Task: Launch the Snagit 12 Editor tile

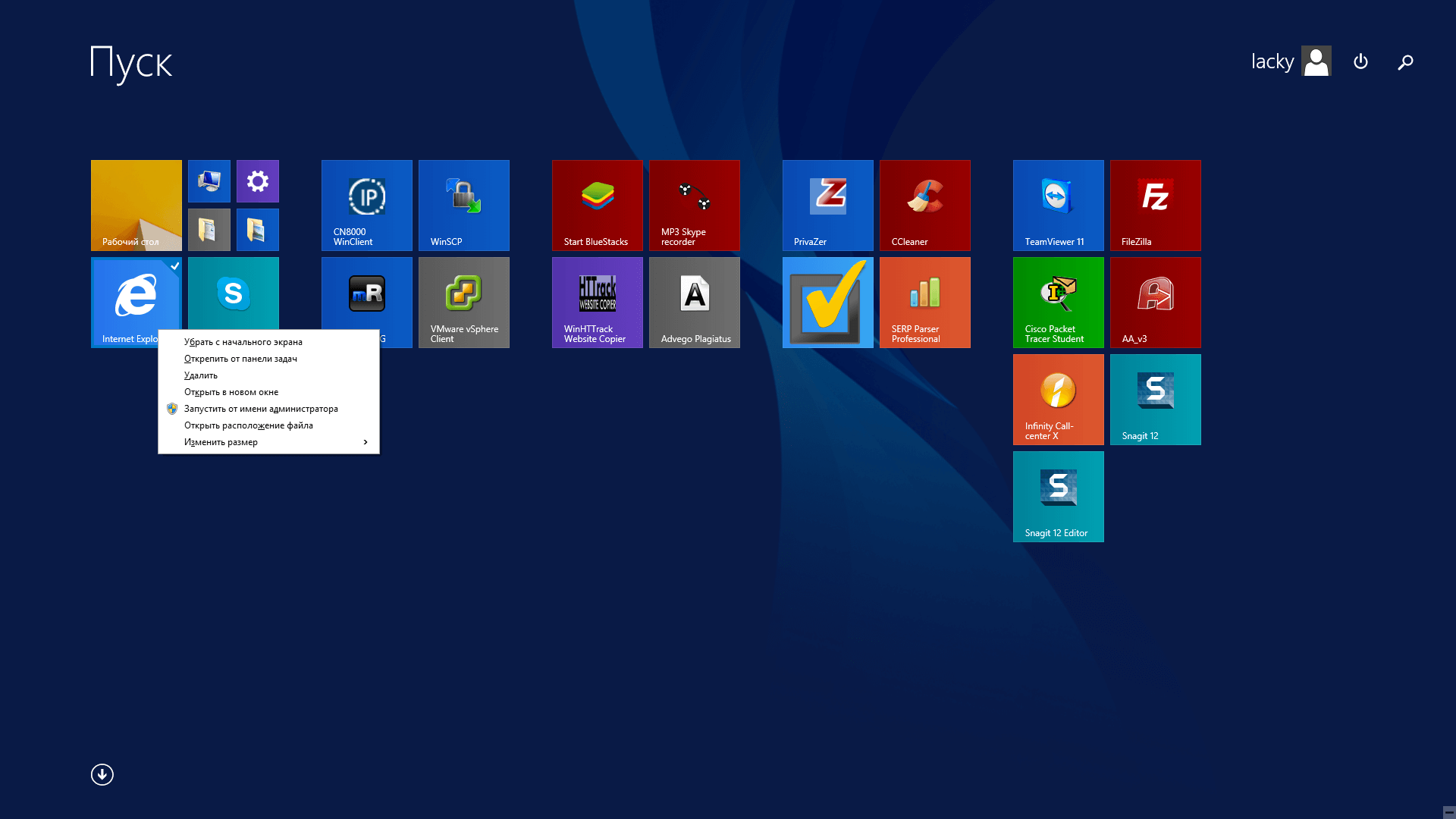Action: [1058, 496]
